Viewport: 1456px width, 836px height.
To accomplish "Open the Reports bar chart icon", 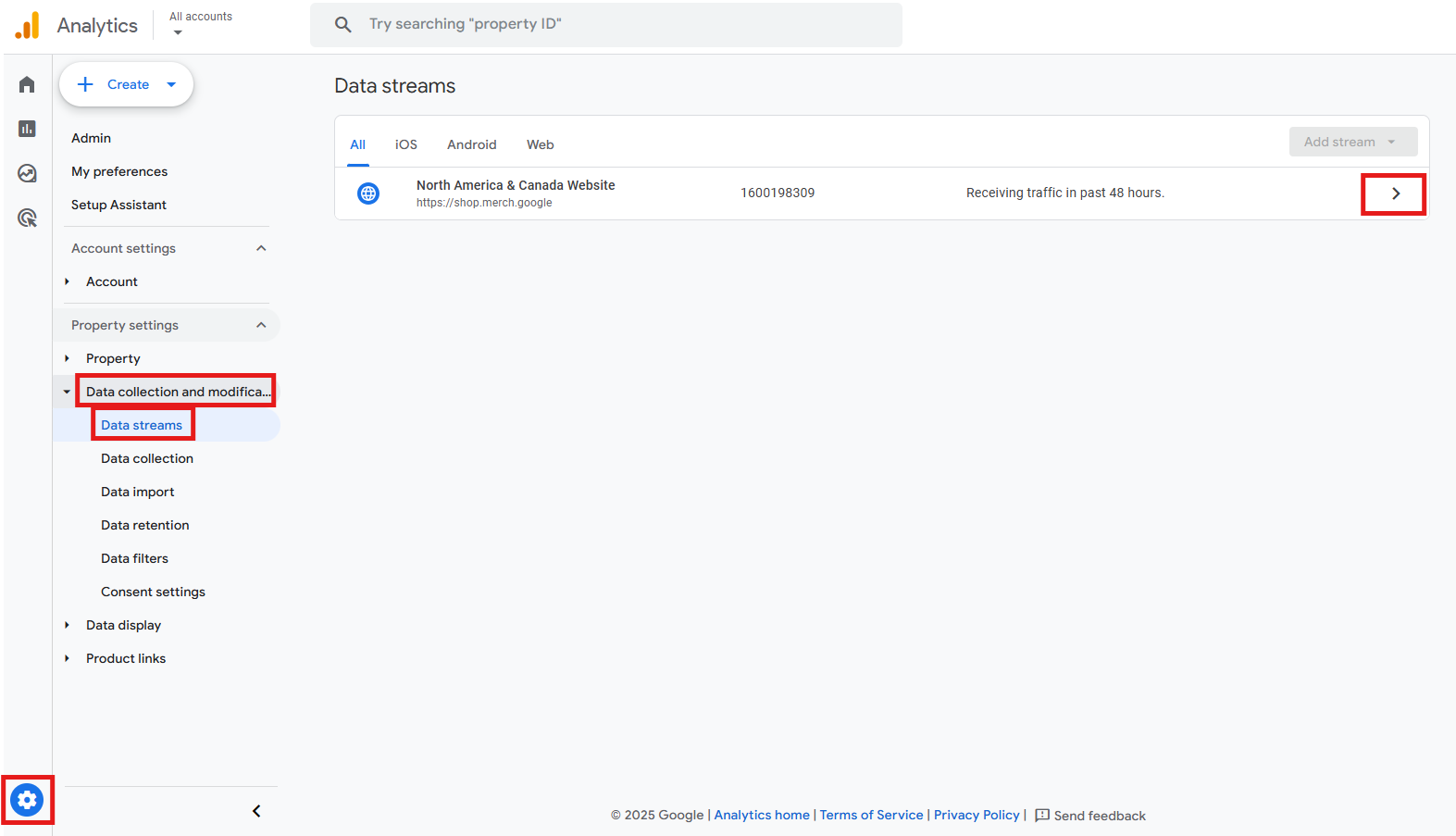I will [27, 129].
